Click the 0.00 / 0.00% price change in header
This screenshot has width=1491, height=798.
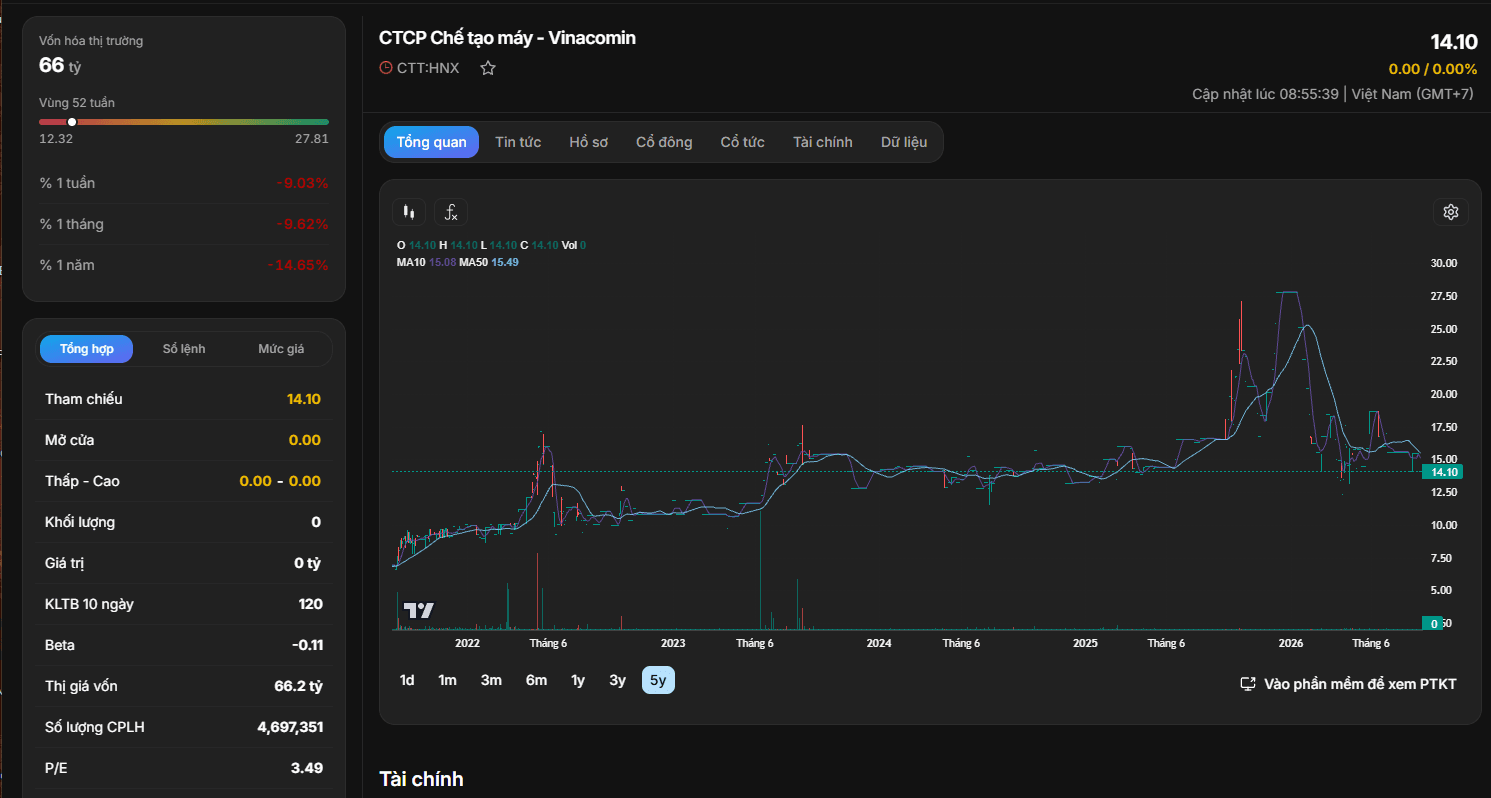point(1433,69)
